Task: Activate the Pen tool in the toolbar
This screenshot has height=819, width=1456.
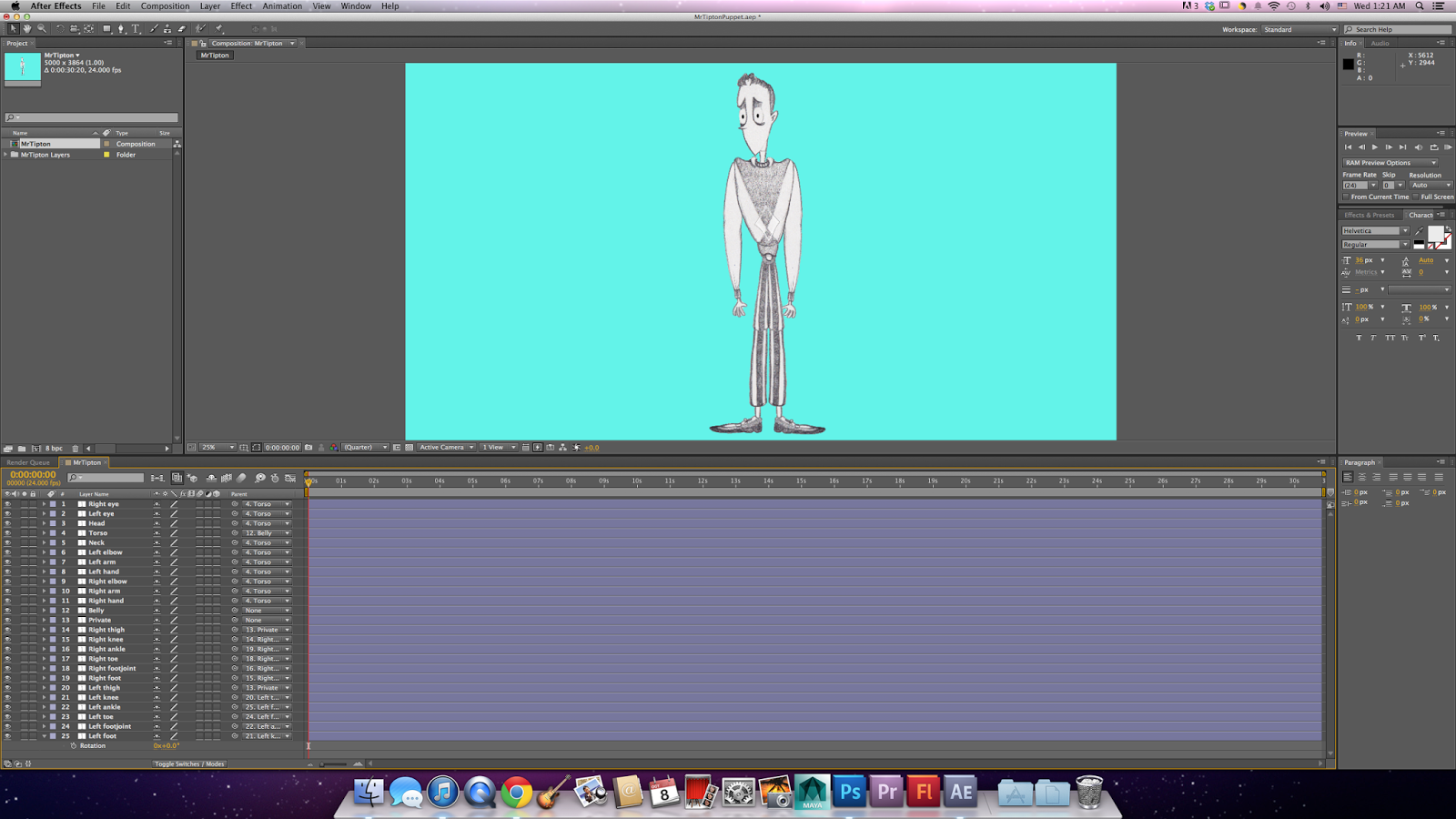Action: tap(120, 28)
